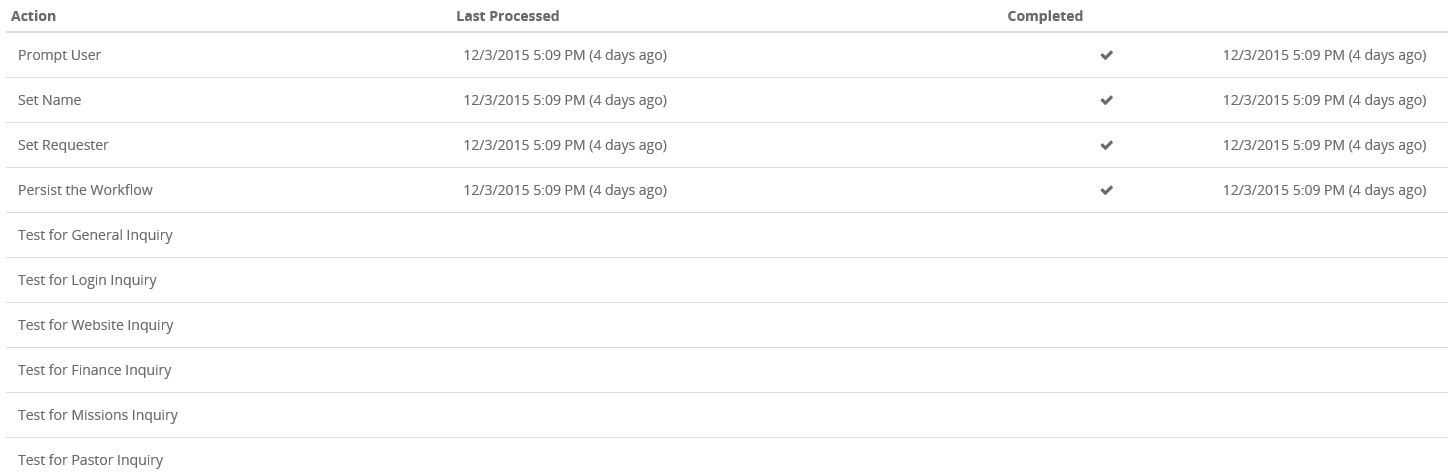The image size is (1448, 475).
Task: Click the Persist the Workflow checkmark
Action: pos(1106,191)
